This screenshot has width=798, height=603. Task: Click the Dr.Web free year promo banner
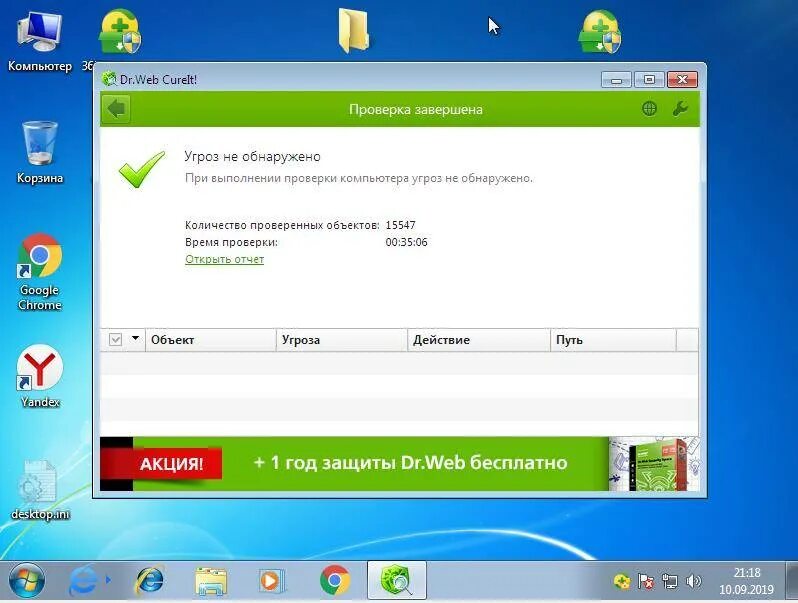point(400,464)
